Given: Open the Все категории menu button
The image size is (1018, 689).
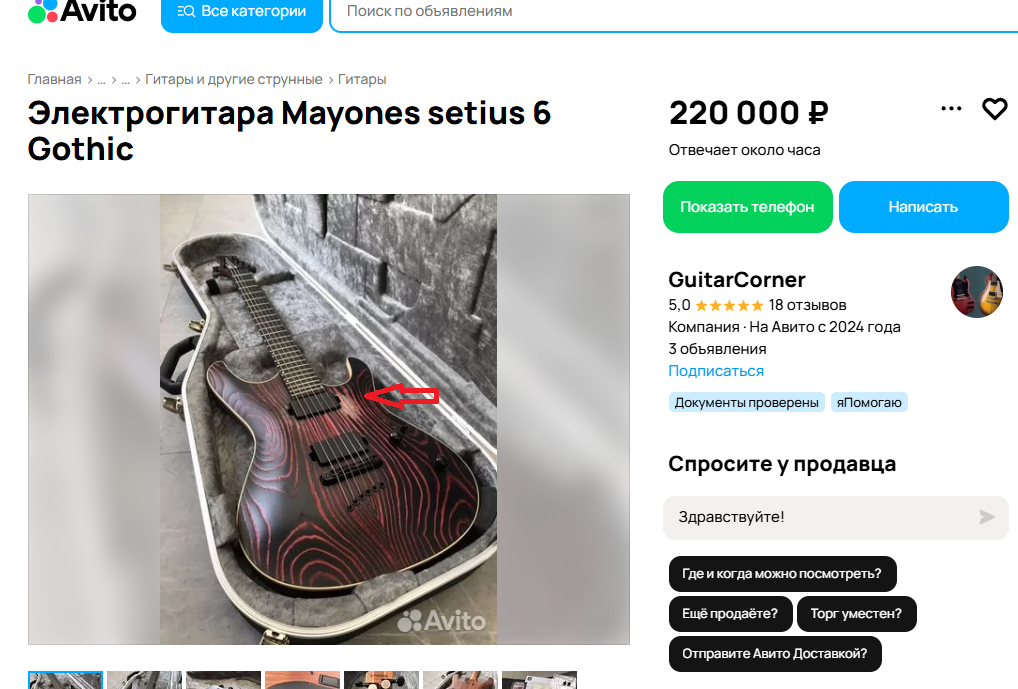Looking at the screenshot, I should click(x=242, y=12).
